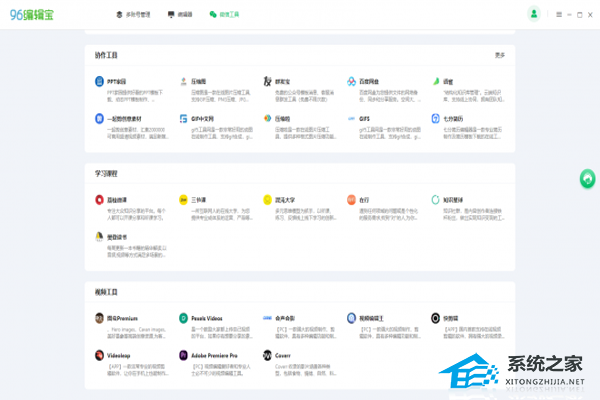The image size is (600, 400).
Task: Open the 多账号管理 tab
Action: [x=133, y=15]
